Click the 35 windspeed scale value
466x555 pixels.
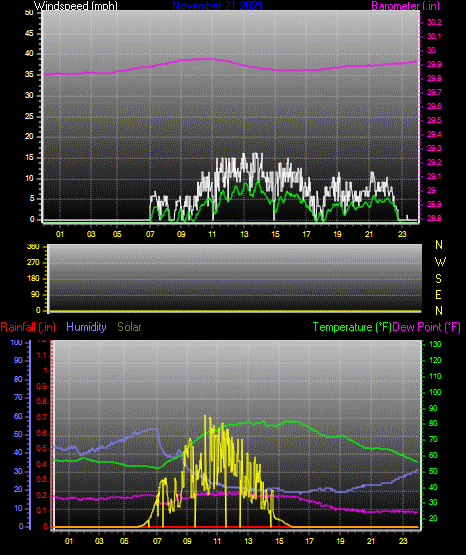point(29,75)
